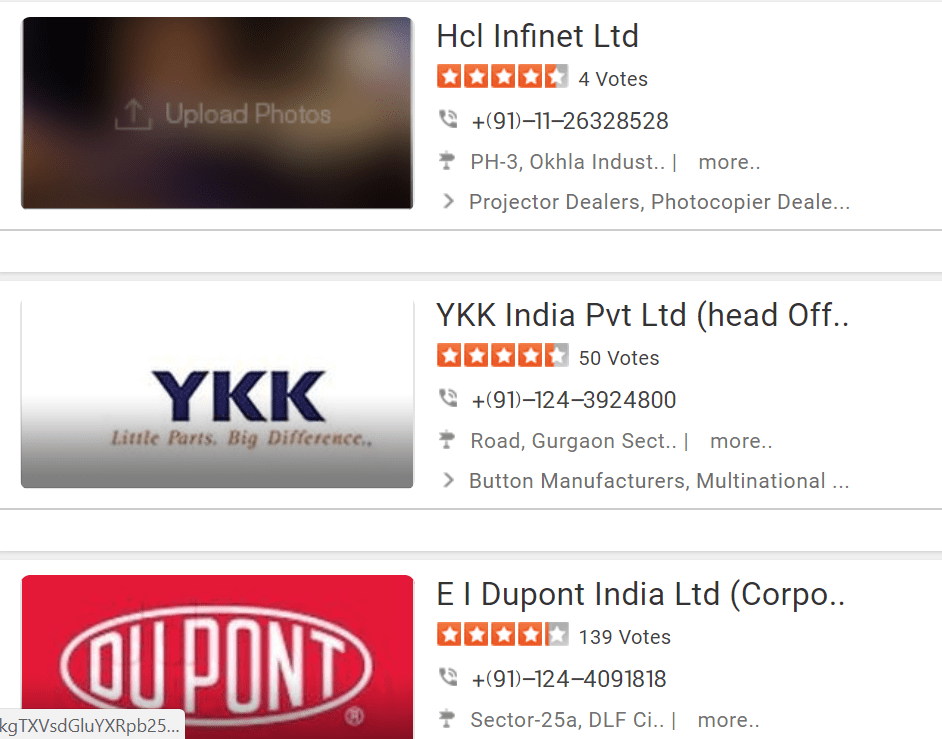Open the Hcl Infinet Ltd listing title

537,36
